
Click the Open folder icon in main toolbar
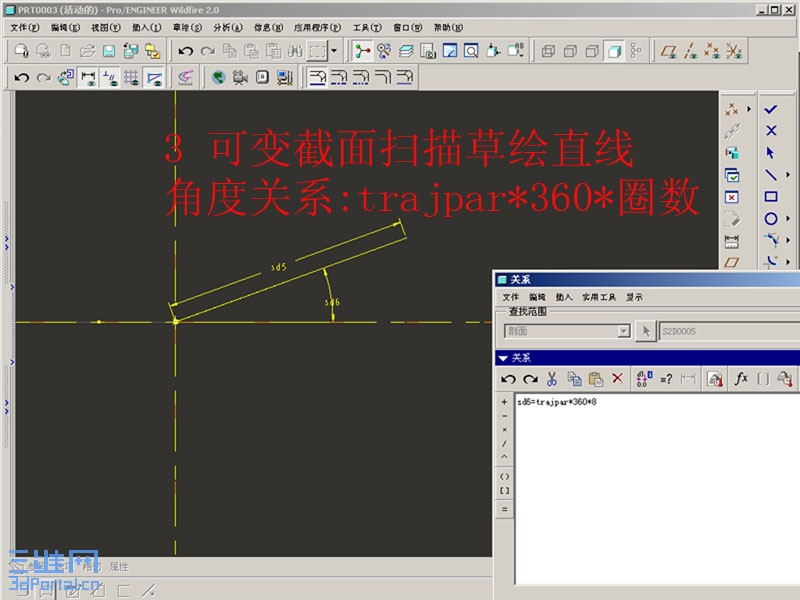click(87, 51)
